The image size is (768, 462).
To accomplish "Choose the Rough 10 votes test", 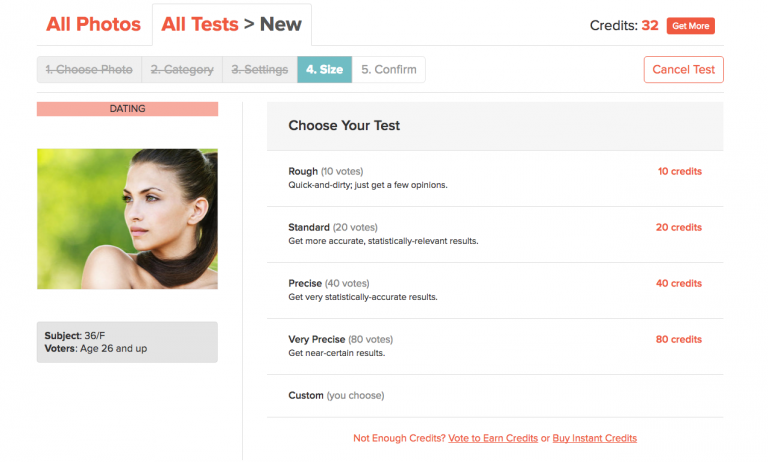I will pos(494,178).
